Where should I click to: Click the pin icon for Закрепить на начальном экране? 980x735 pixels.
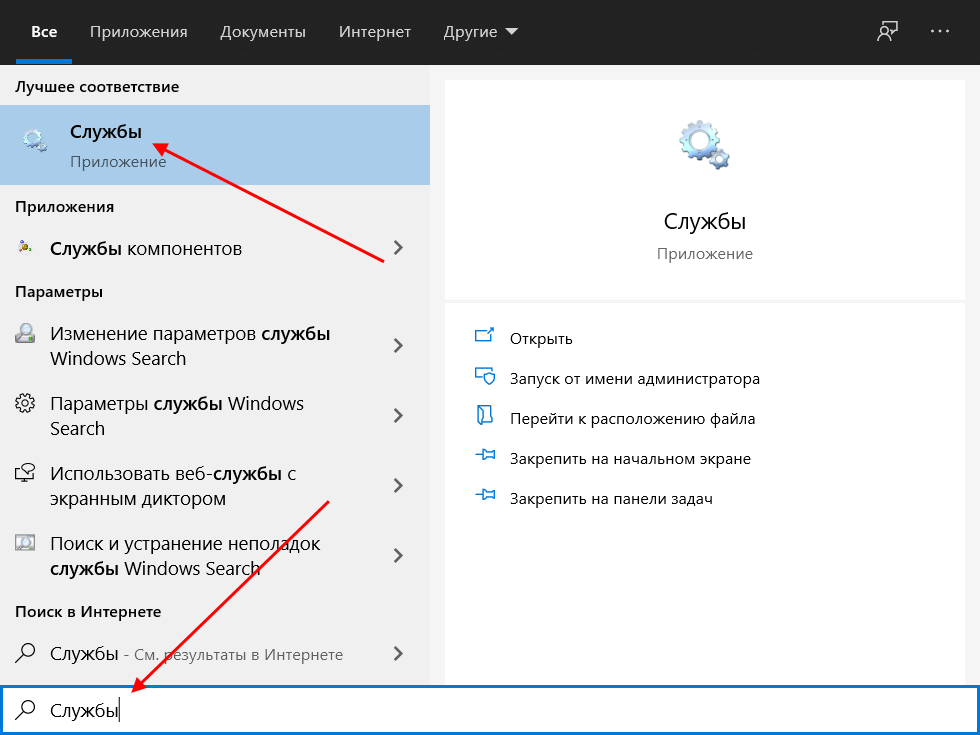point(484,456)
